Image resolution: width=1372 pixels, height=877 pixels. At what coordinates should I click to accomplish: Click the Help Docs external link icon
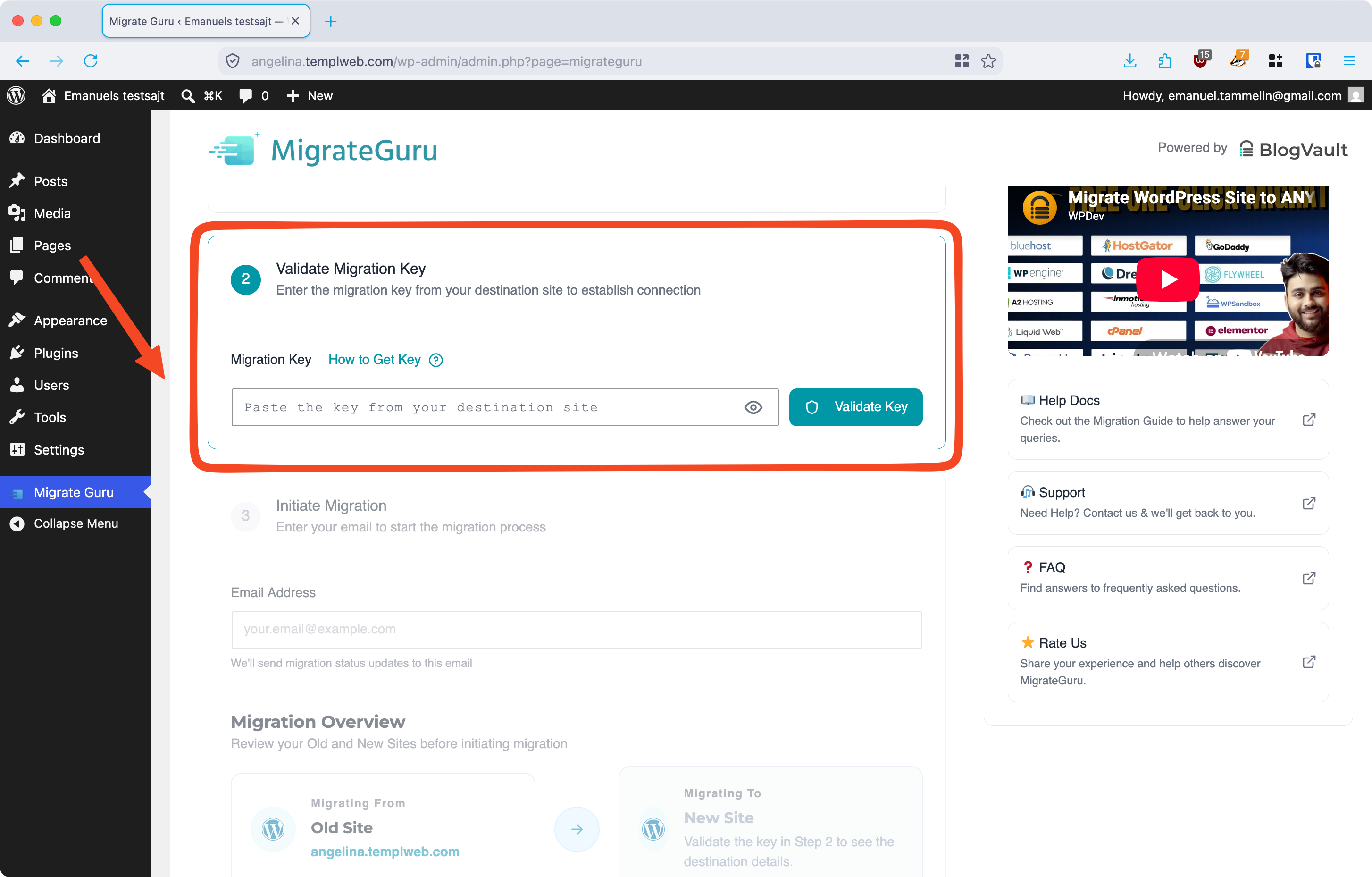tap(1309, 420)
